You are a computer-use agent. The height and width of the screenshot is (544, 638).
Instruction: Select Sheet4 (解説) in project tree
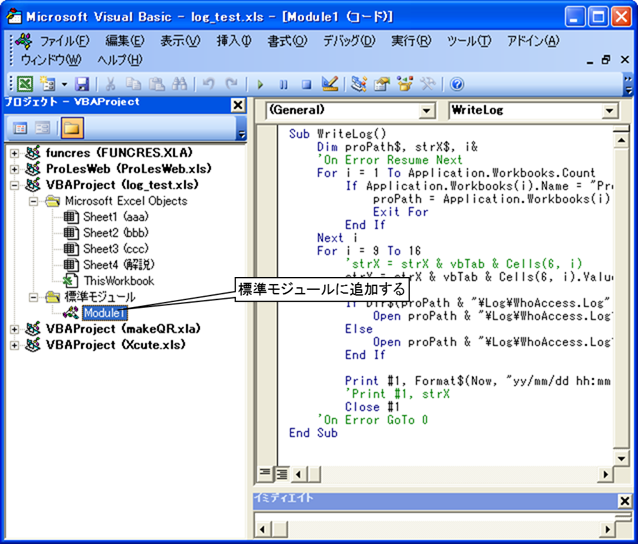pyautogui.click(x=119, y=265)
